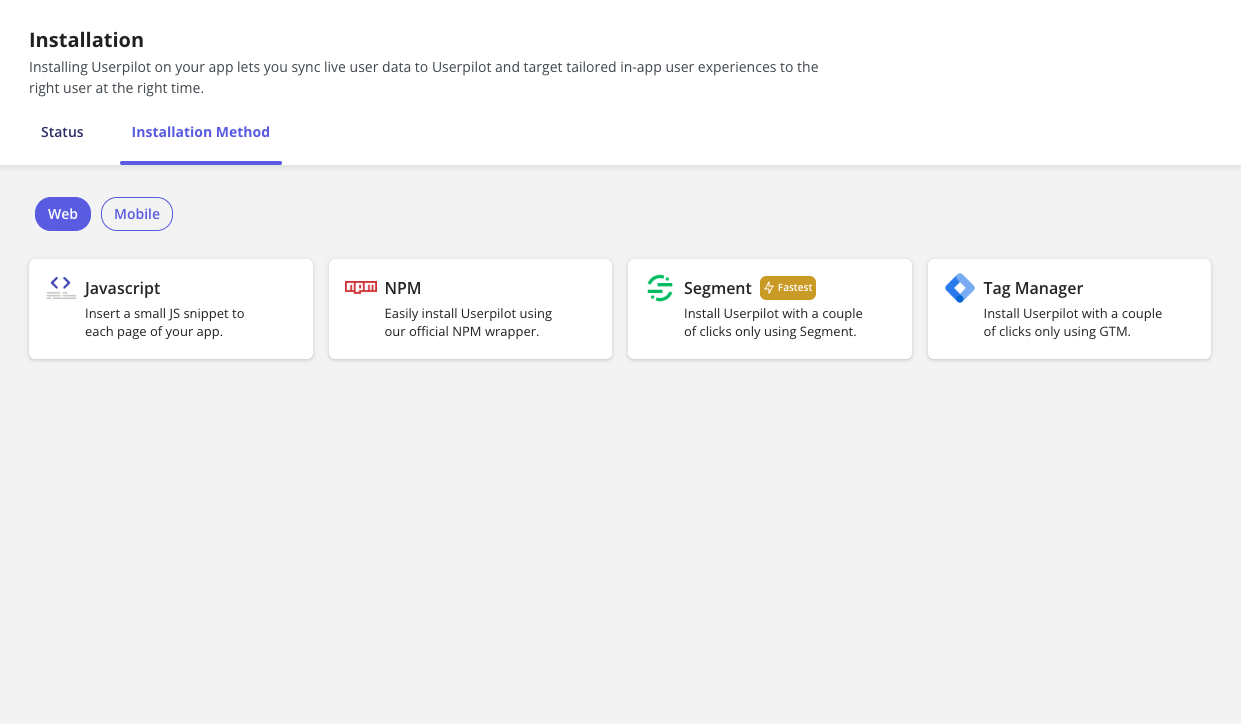Click the Javascript card title
The image size is (1241, 724).
pyautogui.click(x=122, y=288)
